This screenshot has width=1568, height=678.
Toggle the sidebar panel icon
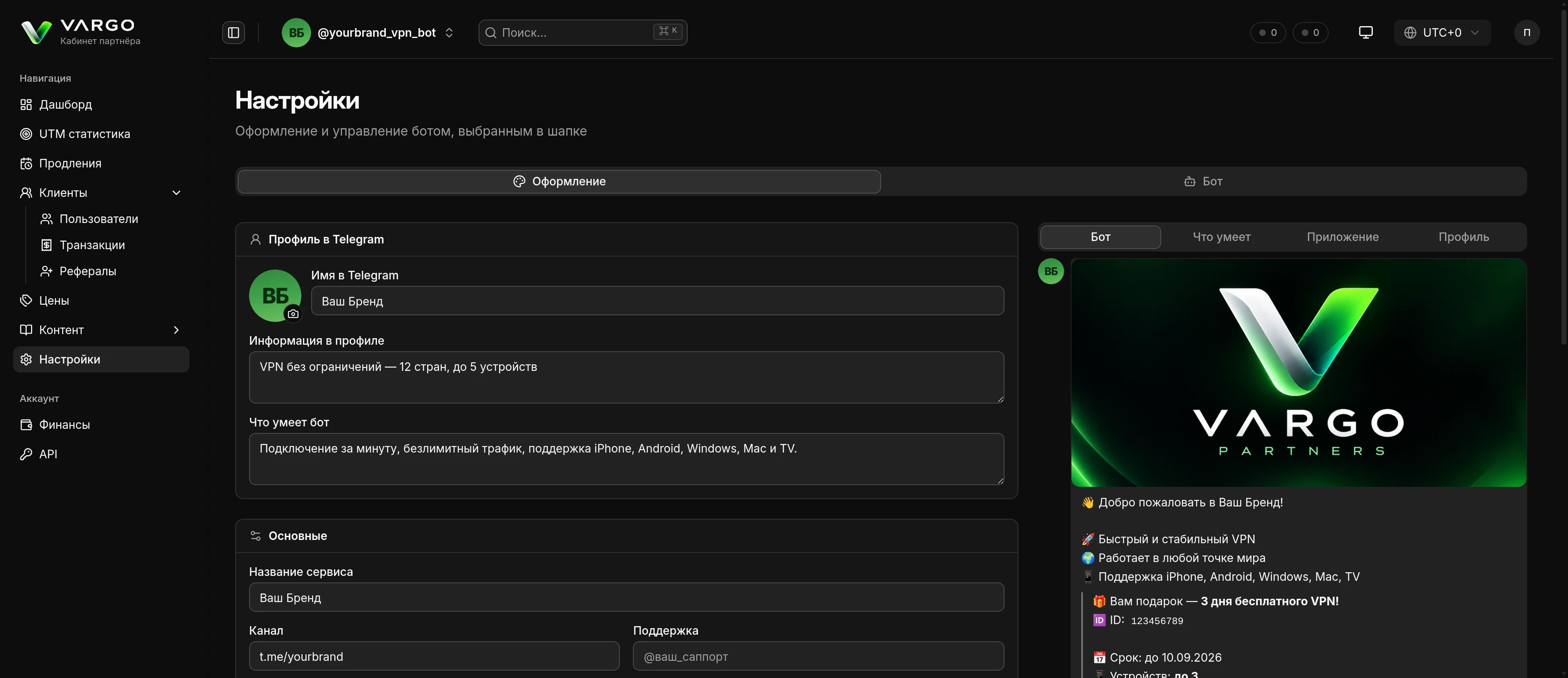[x=233, y=32]
